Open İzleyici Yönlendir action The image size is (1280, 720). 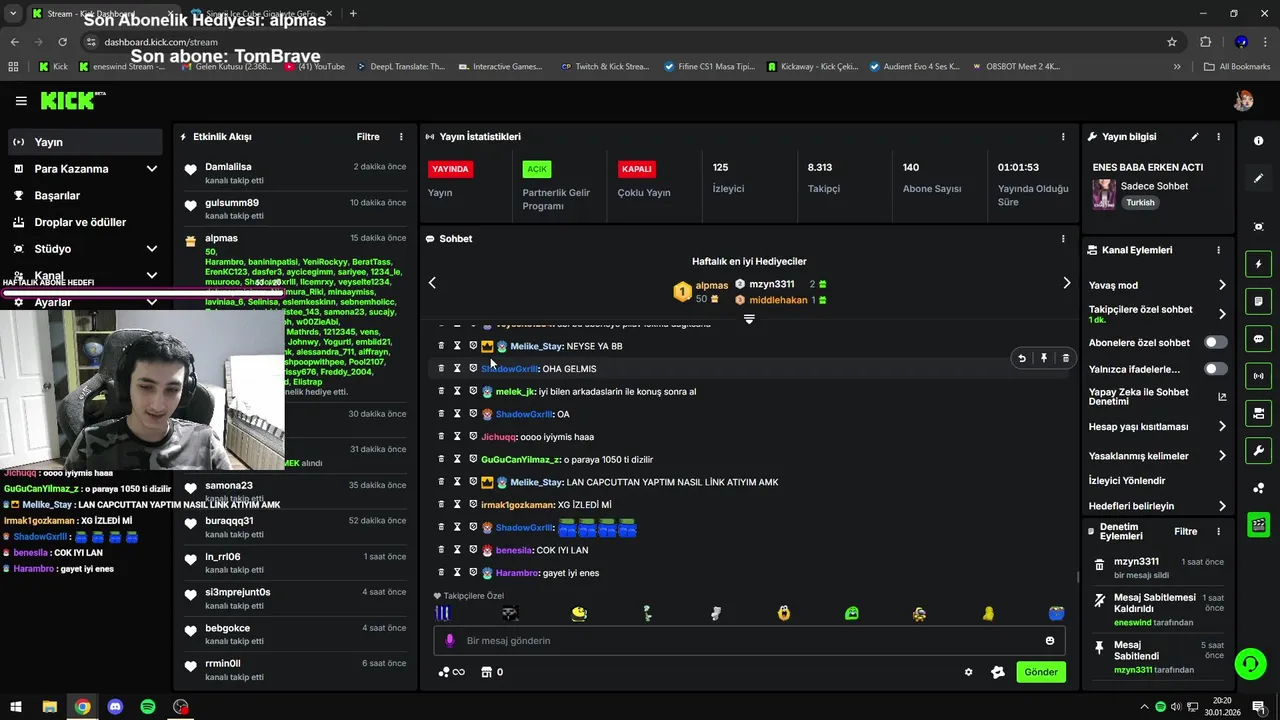1127,481
